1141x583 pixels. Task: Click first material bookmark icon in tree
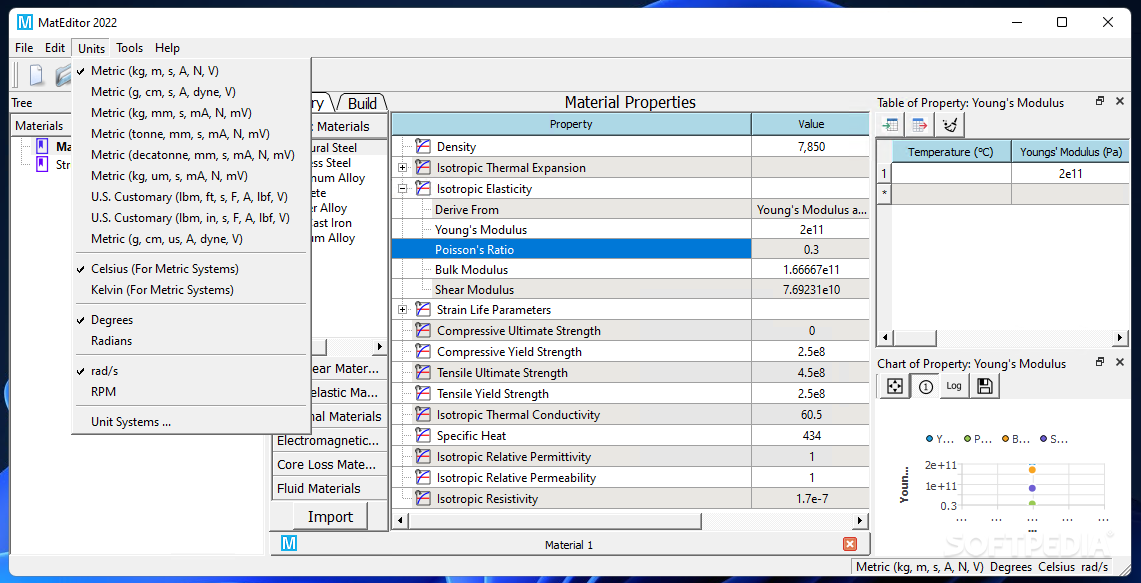click(x=41, y=146)
